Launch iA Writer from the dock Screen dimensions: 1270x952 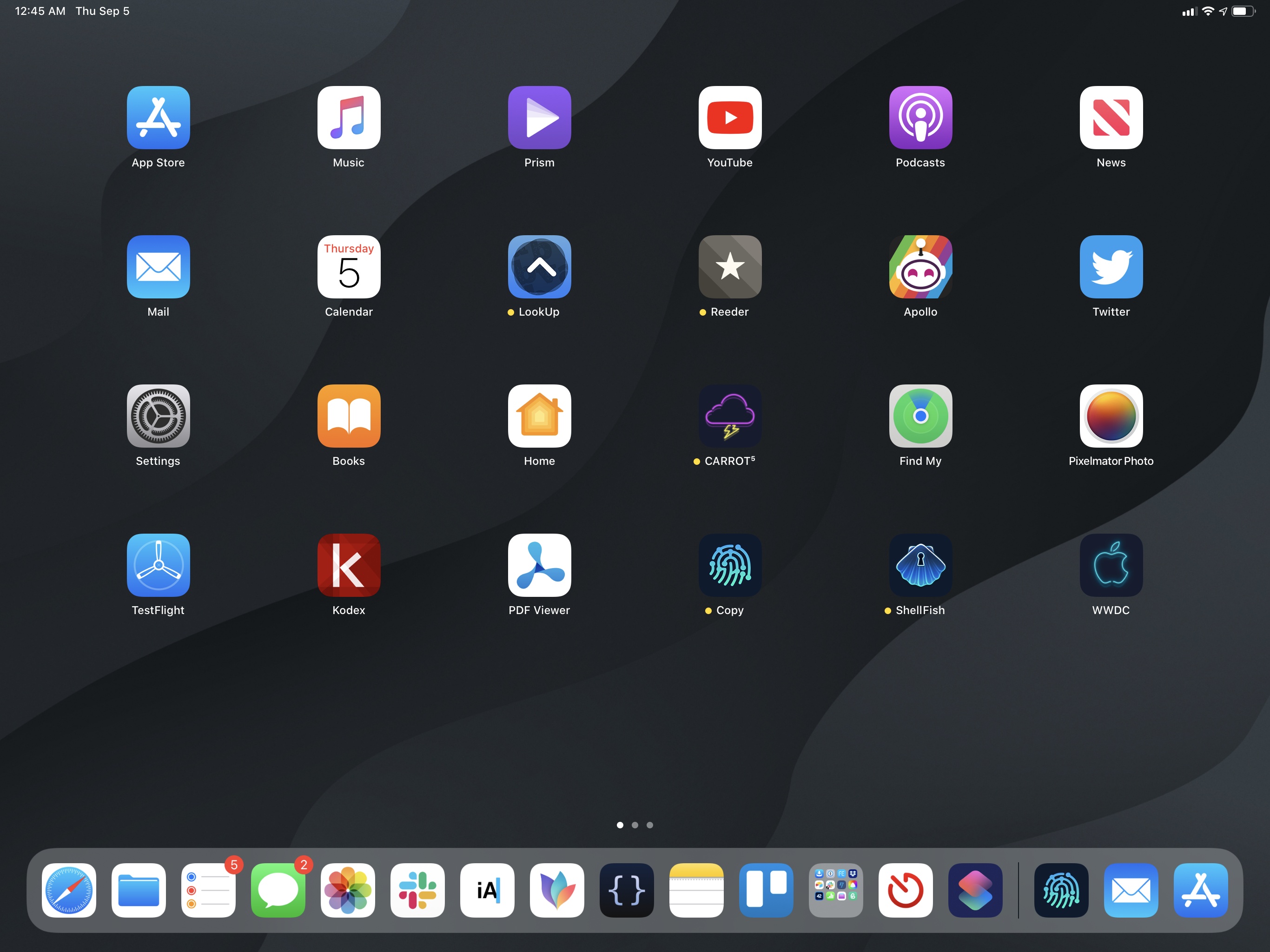click(x=488, y=891)
